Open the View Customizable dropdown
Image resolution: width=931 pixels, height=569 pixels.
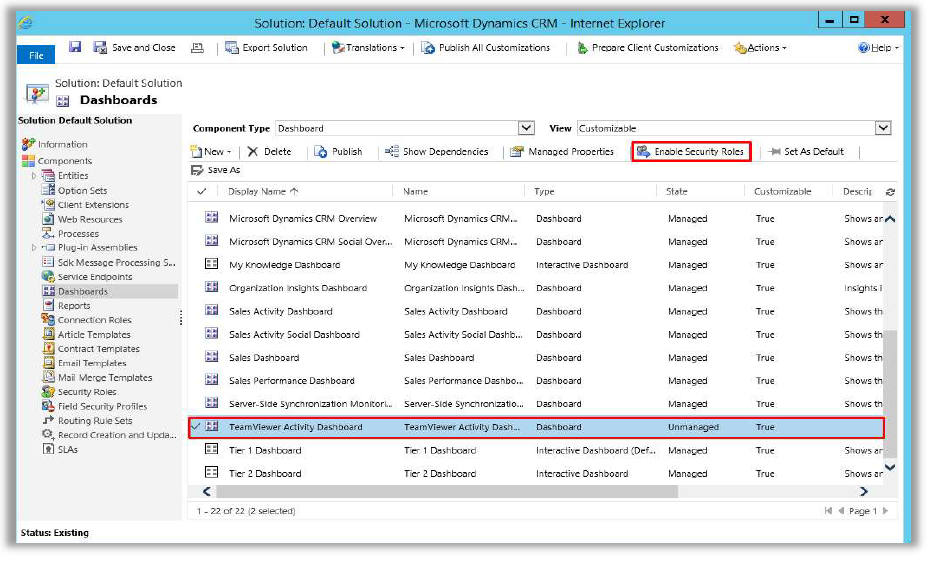[882, 128]
